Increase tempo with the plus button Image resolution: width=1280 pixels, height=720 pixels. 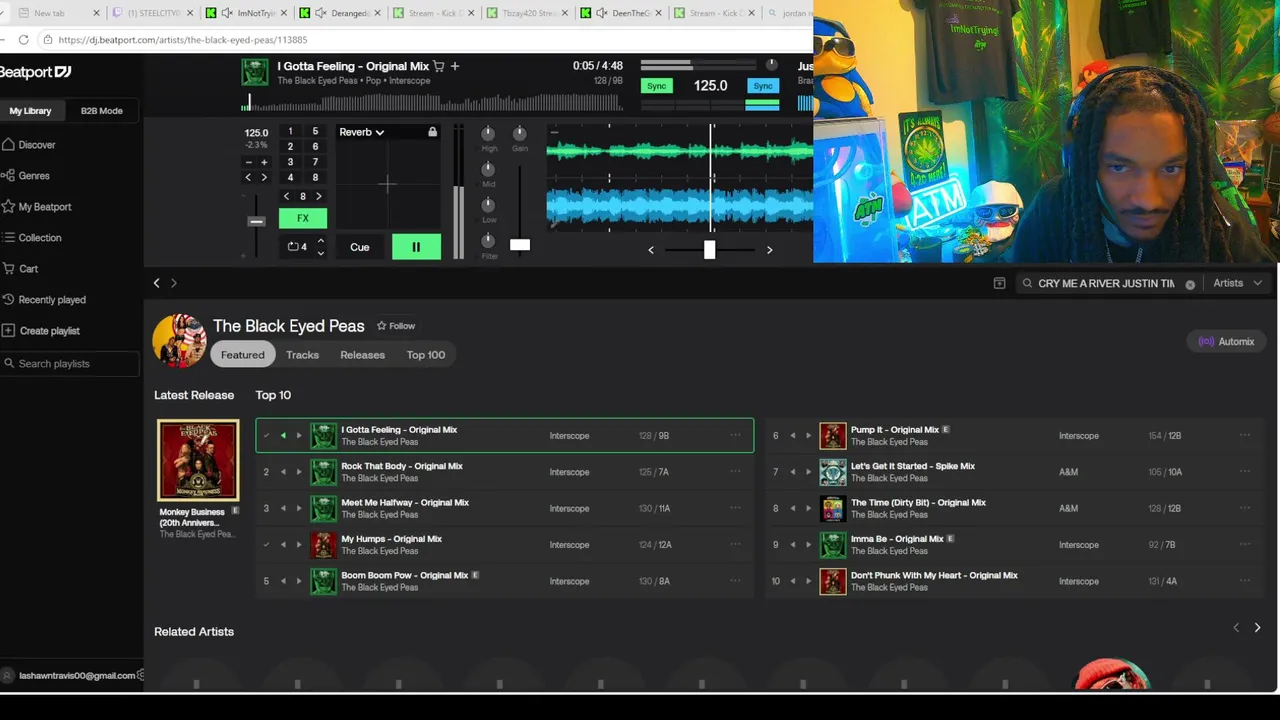pos(264,162)
